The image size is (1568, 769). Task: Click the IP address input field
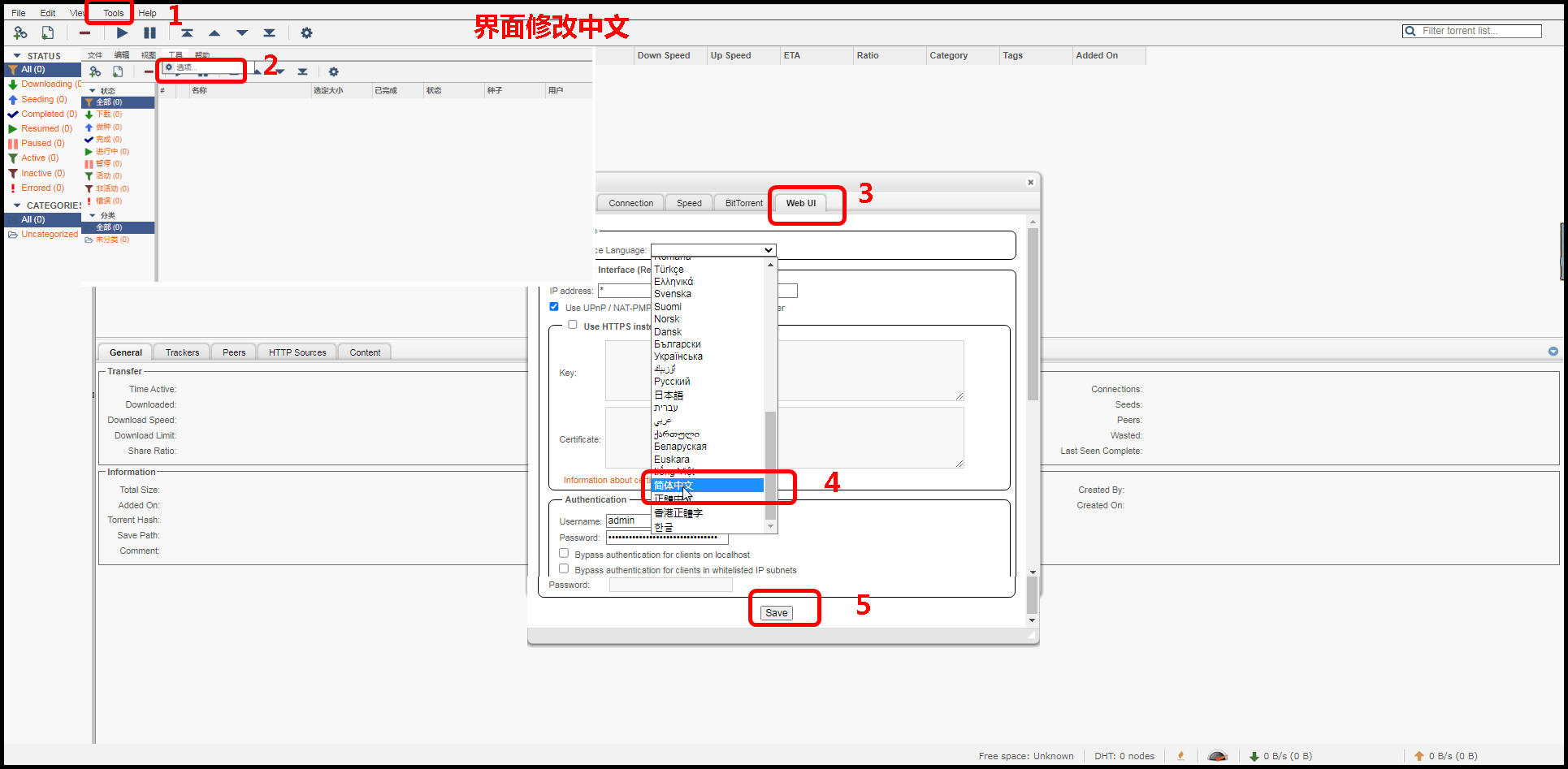tap(625, 291)
